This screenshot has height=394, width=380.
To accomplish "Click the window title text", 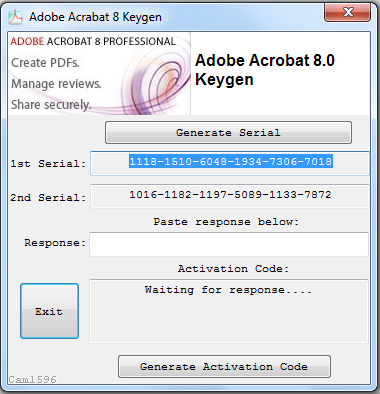I will pyautogui.click(x=95, y=17).
